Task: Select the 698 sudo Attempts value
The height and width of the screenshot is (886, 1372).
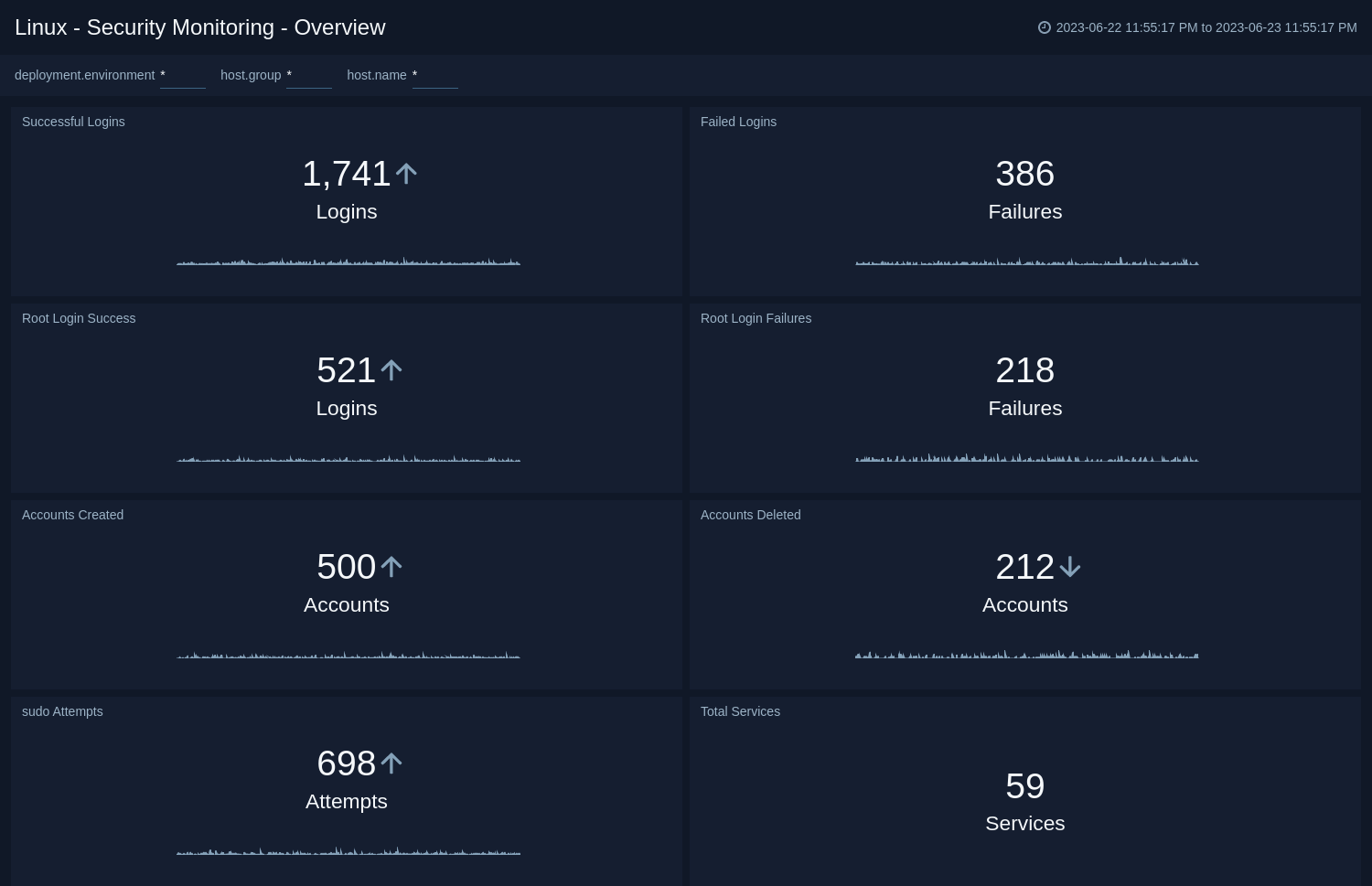Action: pyautogui.click(x=347, y=763)
